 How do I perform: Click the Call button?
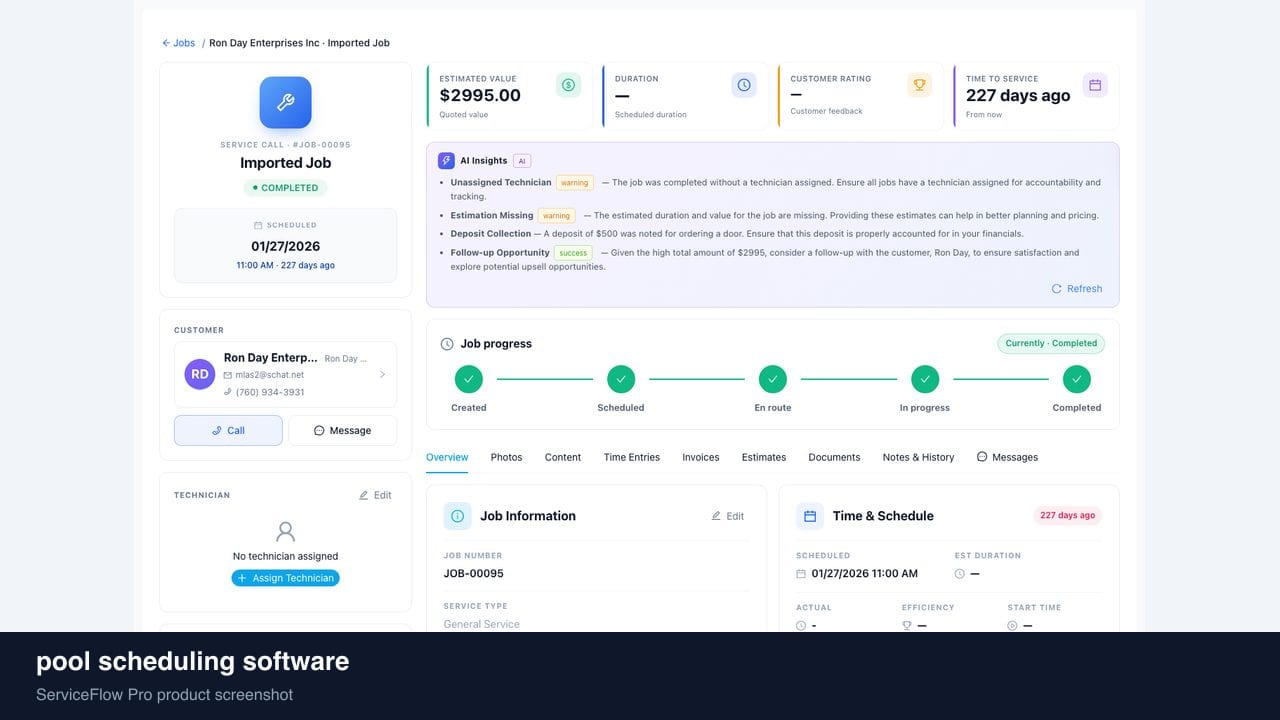[x=228, y=430]
